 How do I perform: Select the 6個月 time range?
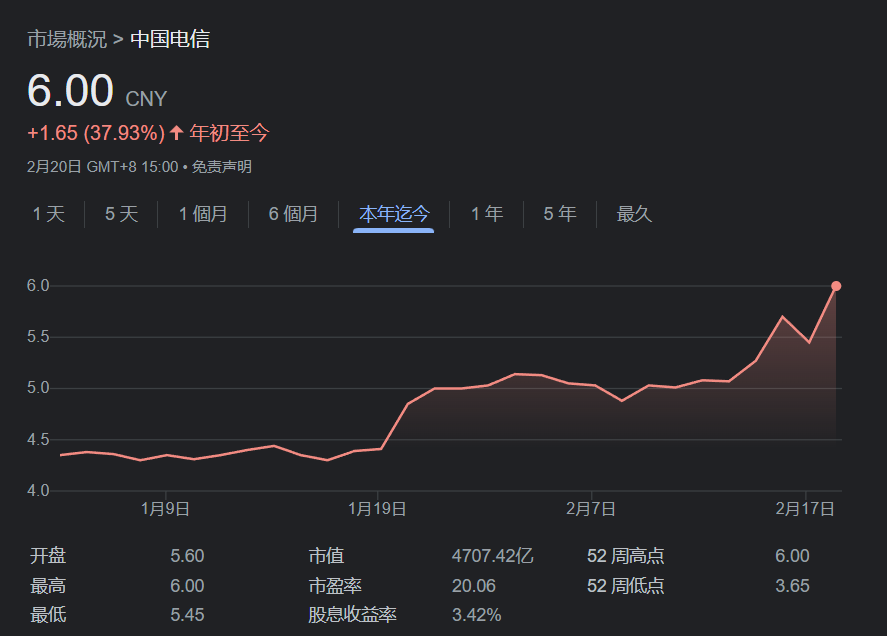coord(293,214)
